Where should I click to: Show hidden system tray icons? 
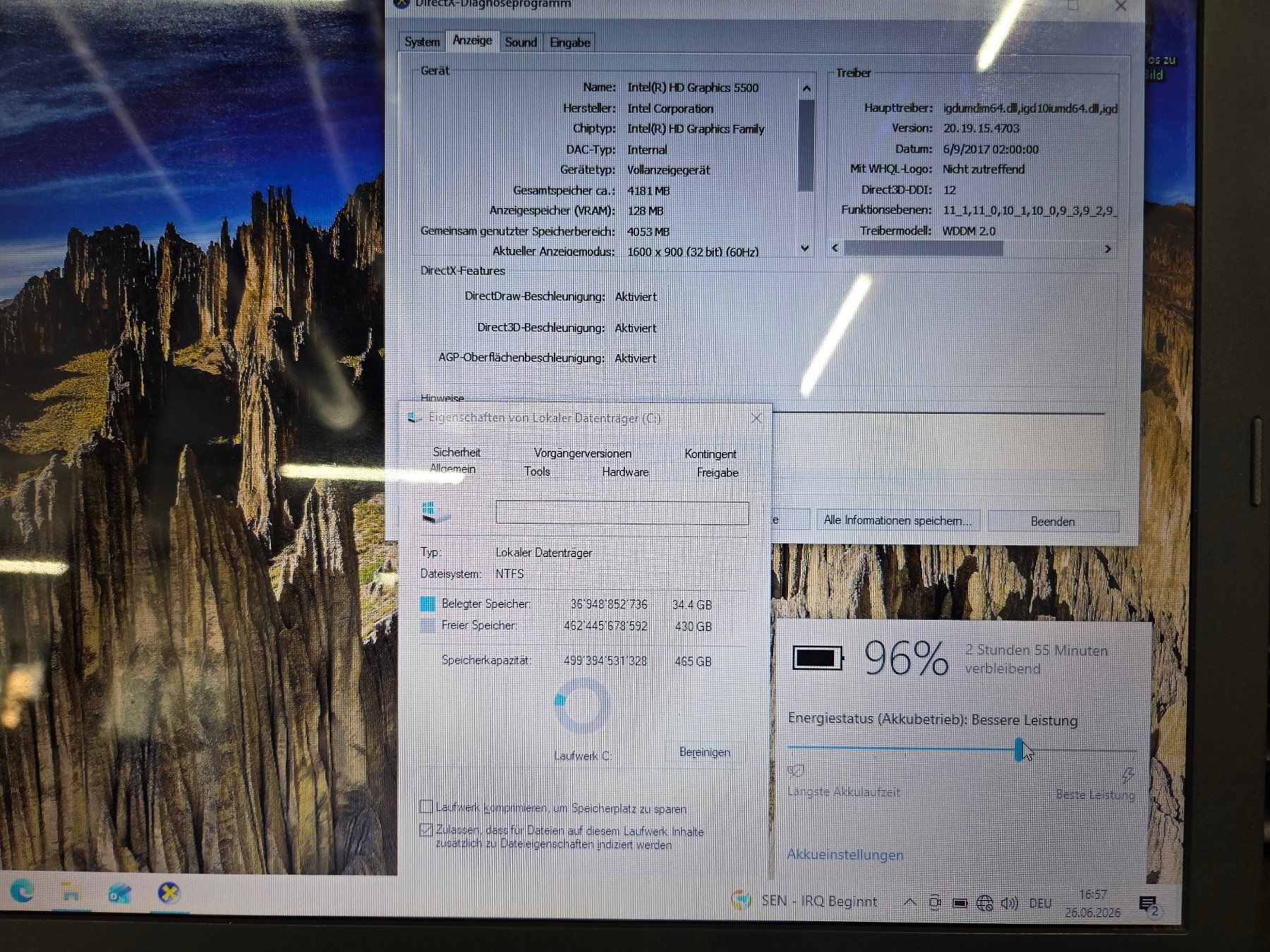[x=910, y=902]
